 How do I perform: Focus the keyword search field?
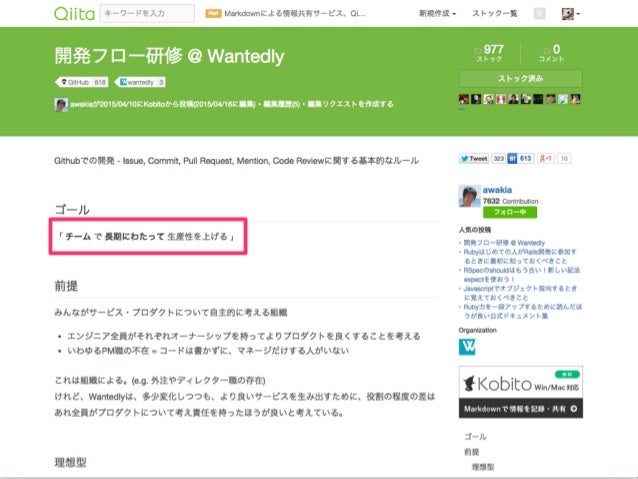tap(147, 13)
